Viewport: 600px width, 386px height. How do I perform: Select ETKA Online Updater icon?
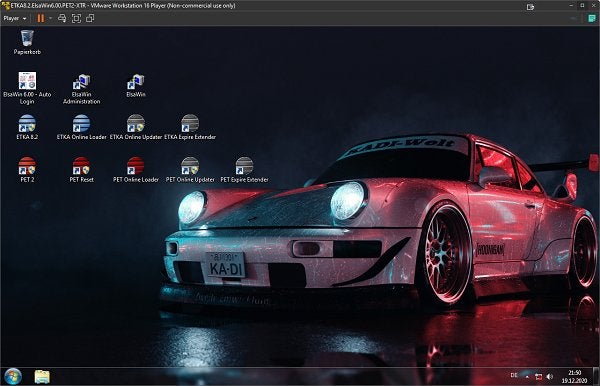tap(136, 127)
